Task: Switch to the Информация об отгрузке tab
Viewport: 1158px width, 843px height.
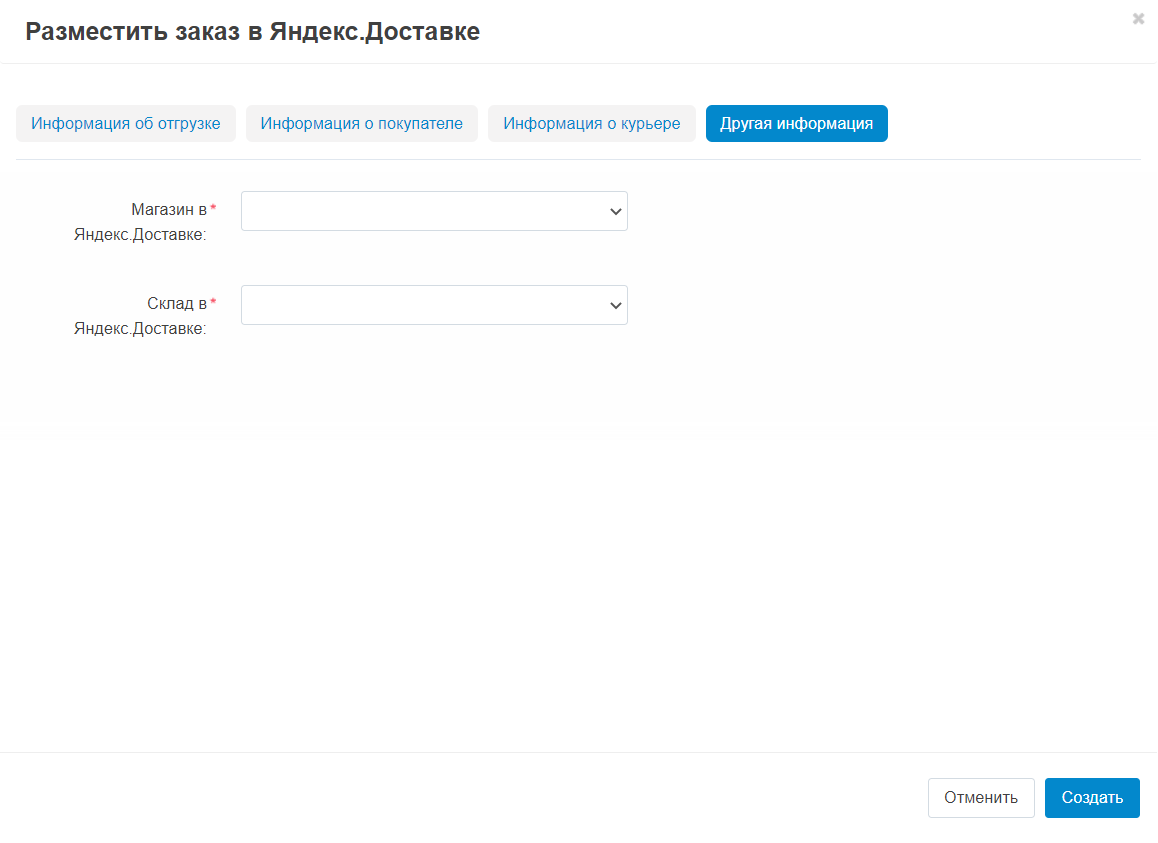Action: click(126, 124)
